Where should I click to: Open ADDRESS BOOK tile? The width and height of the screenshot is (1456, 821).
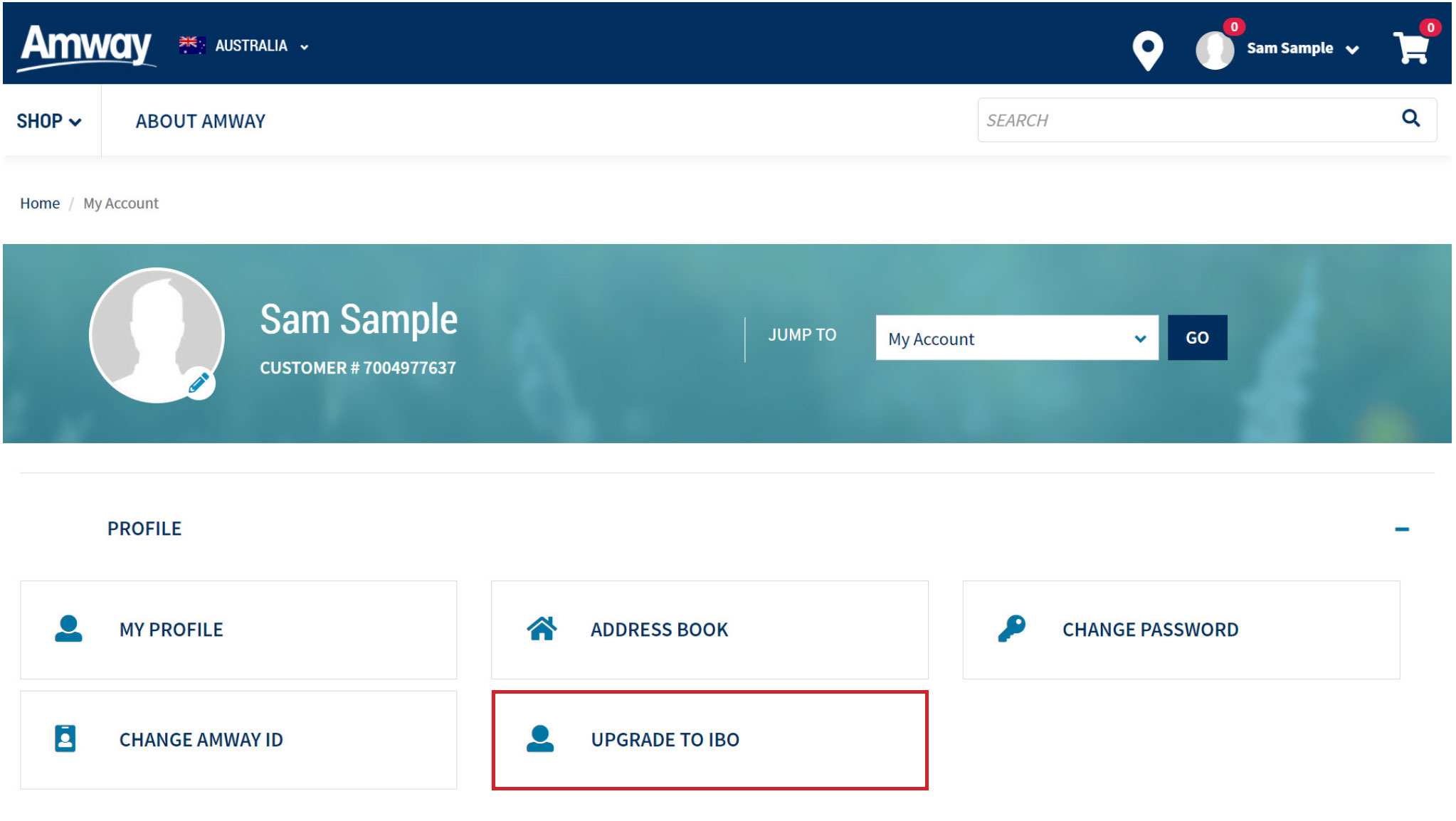[709, 630]
